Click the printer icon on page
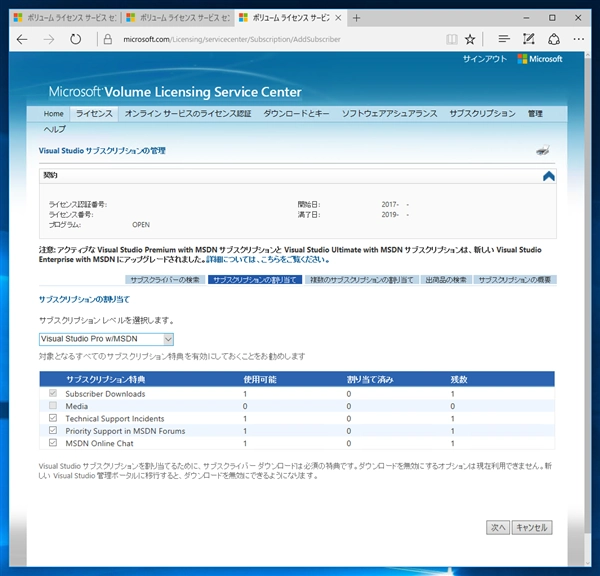 [x=543, y=150]
